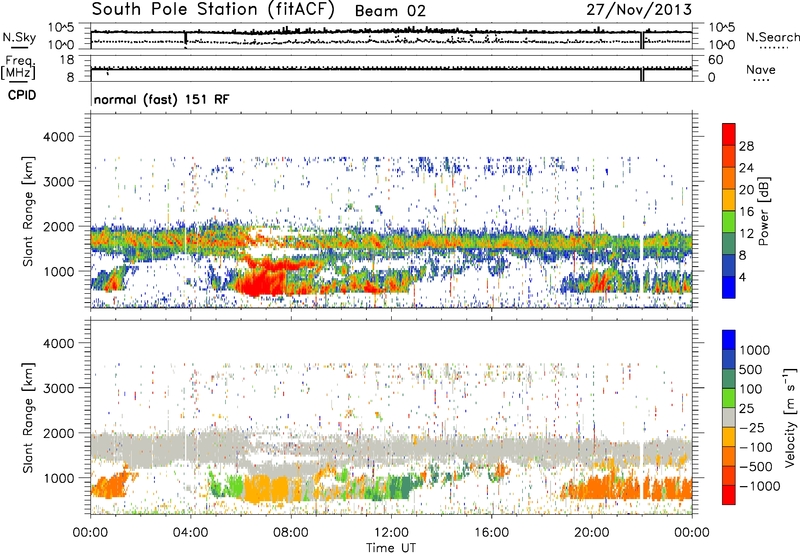Click the "Time UT" axis title
The image size is (800, 554).
(391, 548)
